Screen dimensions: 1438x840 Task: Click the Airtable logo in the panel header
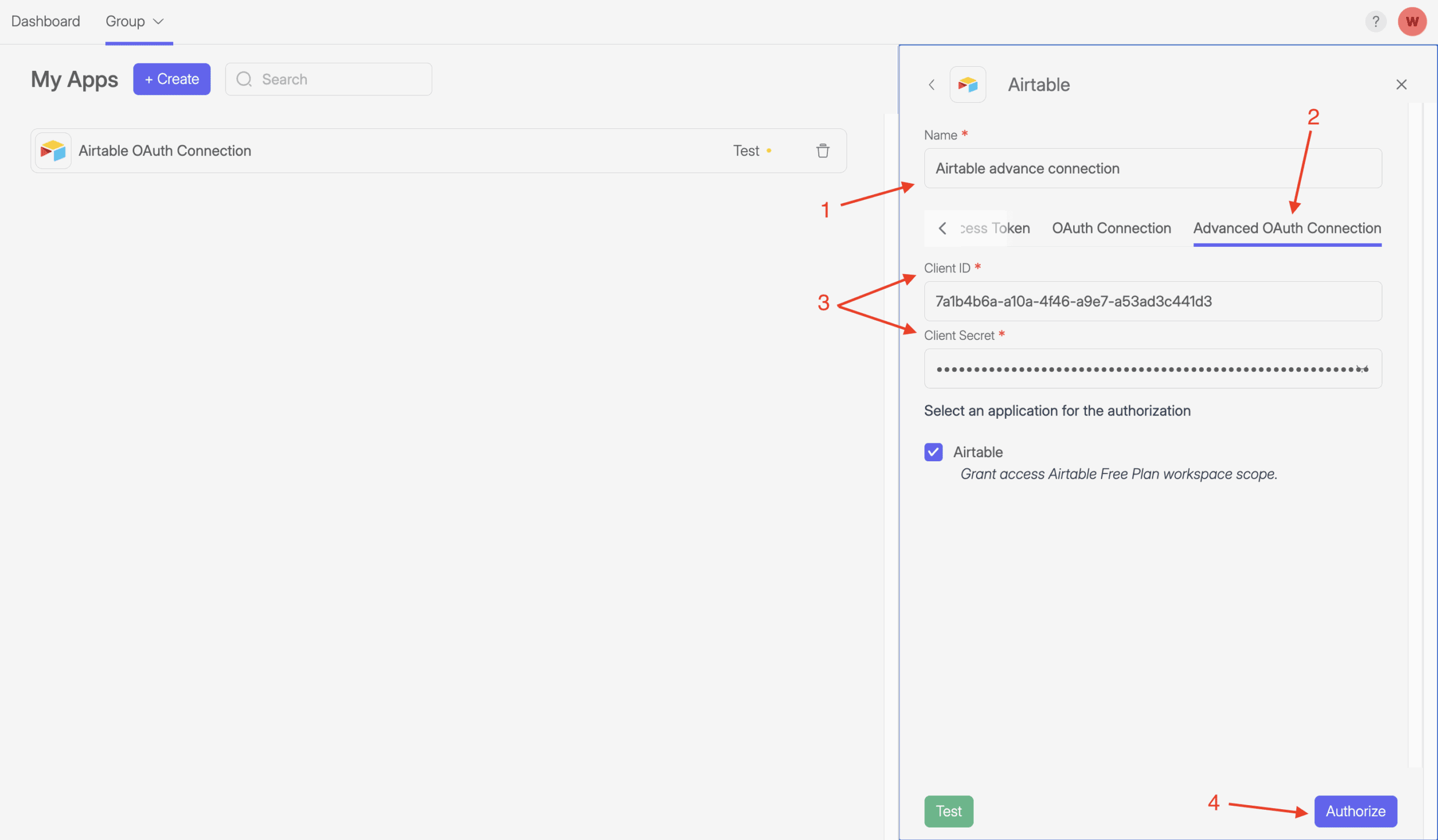point(967,85)
